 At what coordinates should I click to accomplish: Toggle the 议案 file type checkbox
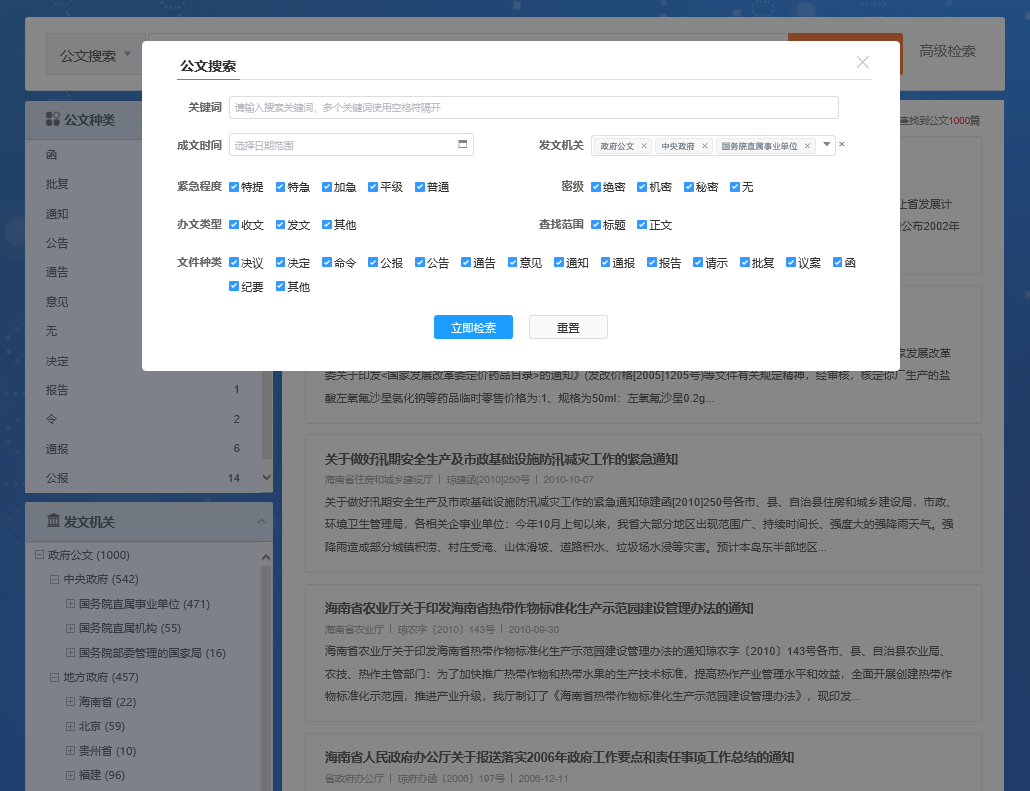coord(791,262)
